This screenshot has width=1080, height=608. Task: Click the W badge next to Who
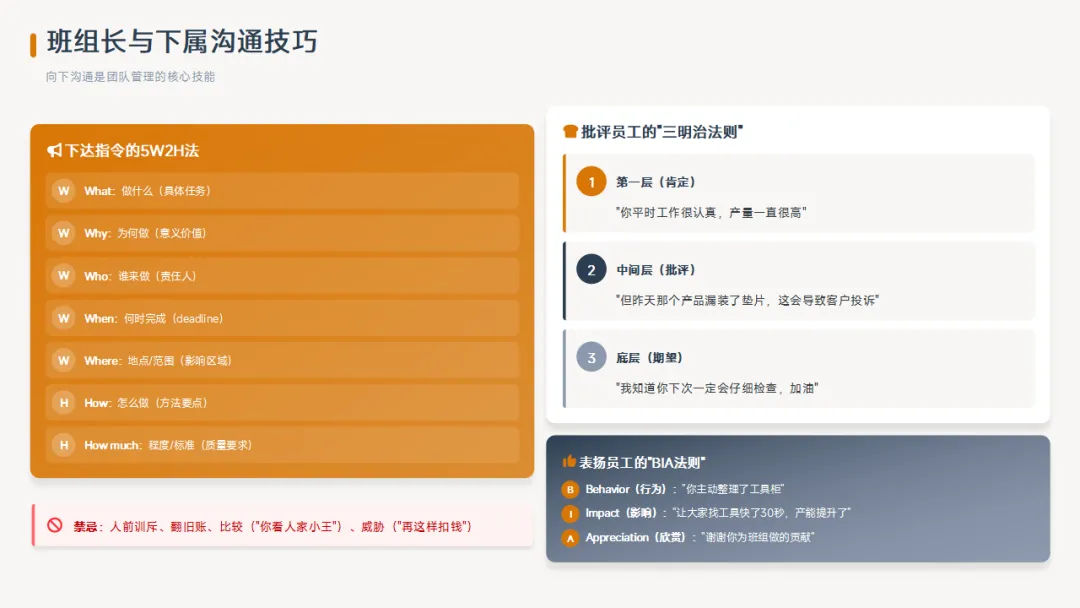click(x=64, y=275)
